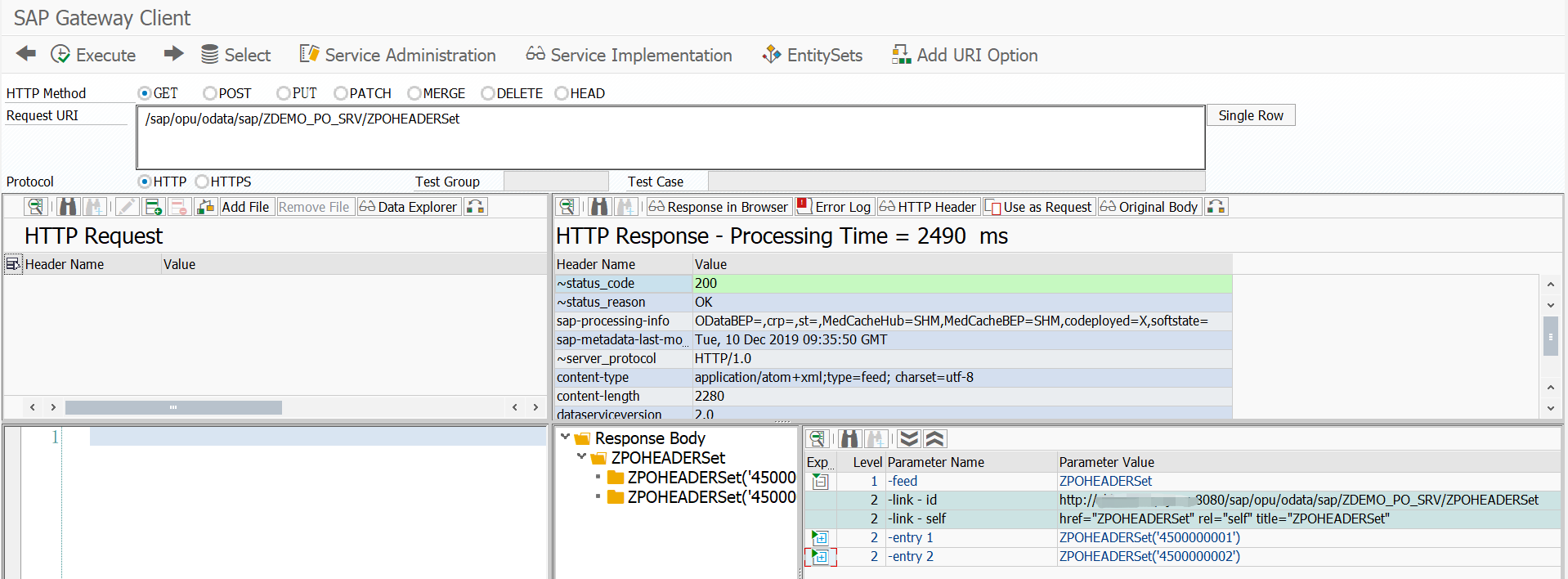Click the HTTP Header button
Viewport: 1568px width, 579px height.
tap(928, 207)
